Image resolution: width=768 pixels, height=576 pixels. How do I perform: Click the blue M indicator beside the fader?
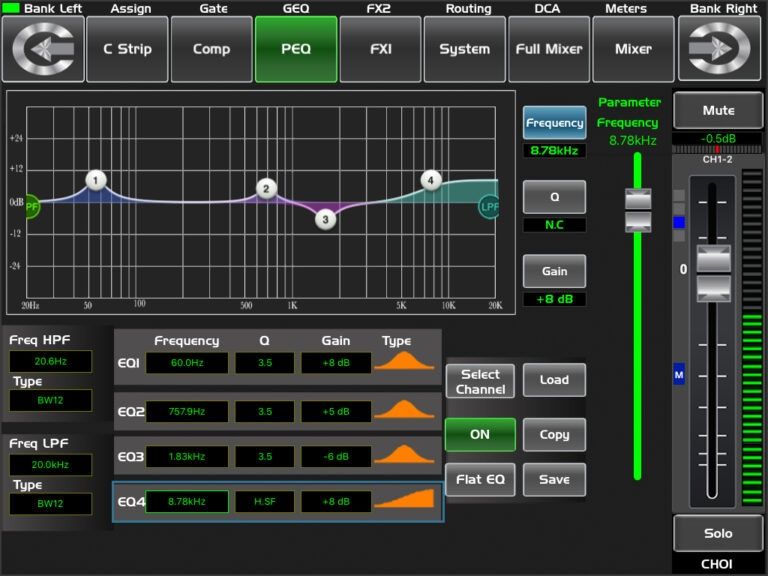[679, 375]
